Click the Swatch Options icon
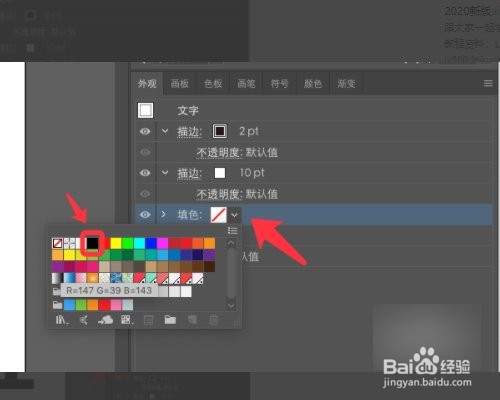The width and height of the screenshot is (500, 400). [x=148, y=320]
